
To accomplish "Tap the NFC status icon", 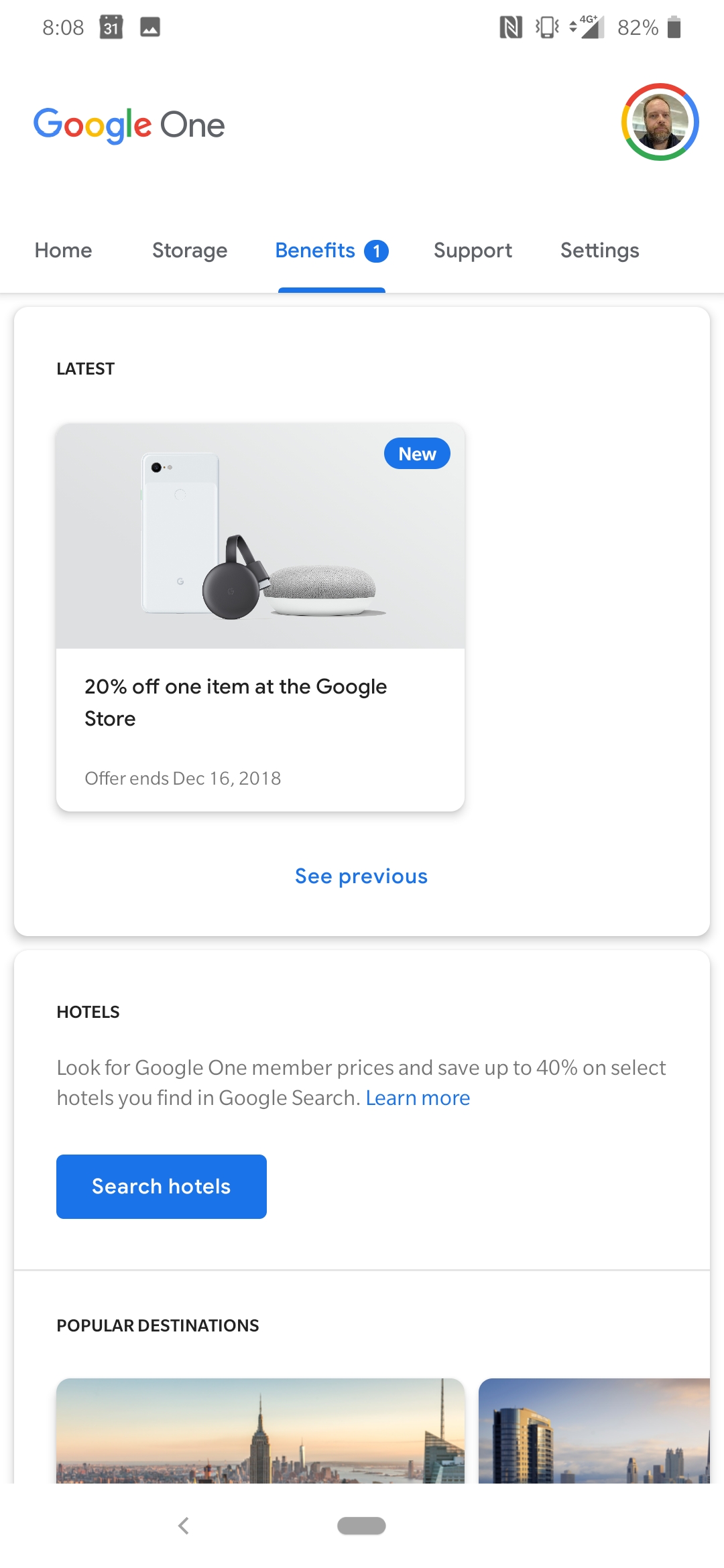I will (511, 27).
